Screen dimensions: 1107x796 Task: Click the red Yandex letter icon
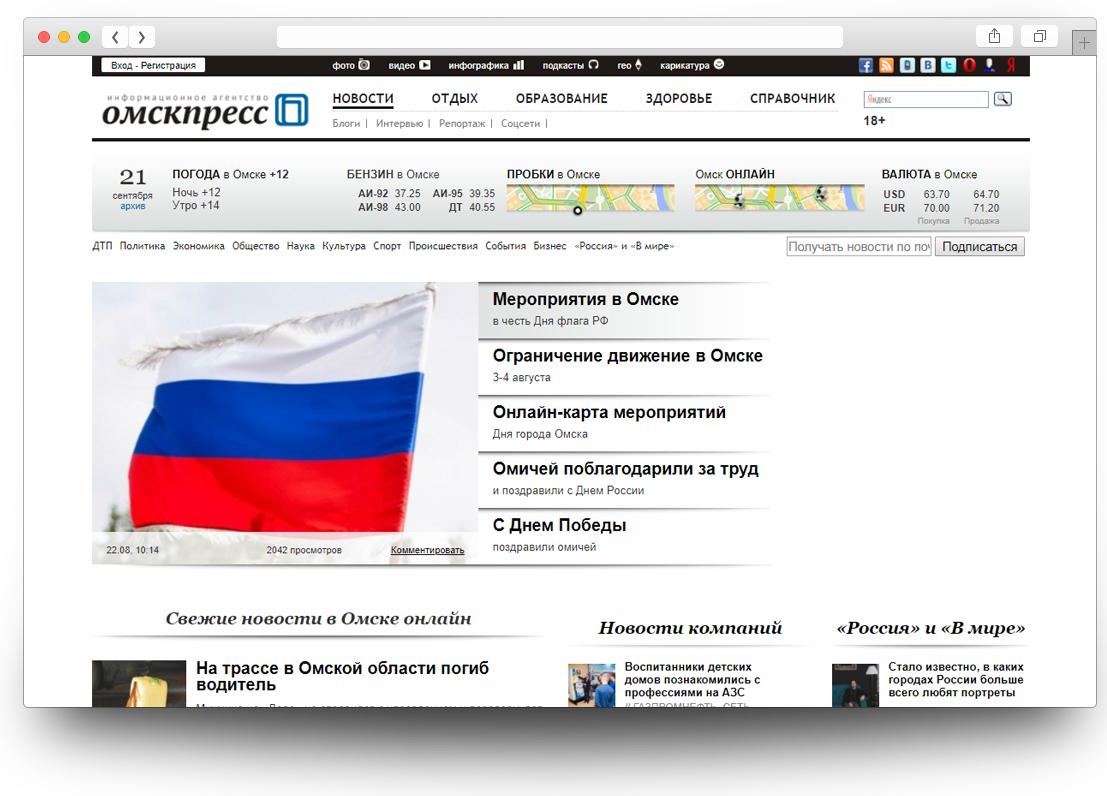pos(1011,66)
